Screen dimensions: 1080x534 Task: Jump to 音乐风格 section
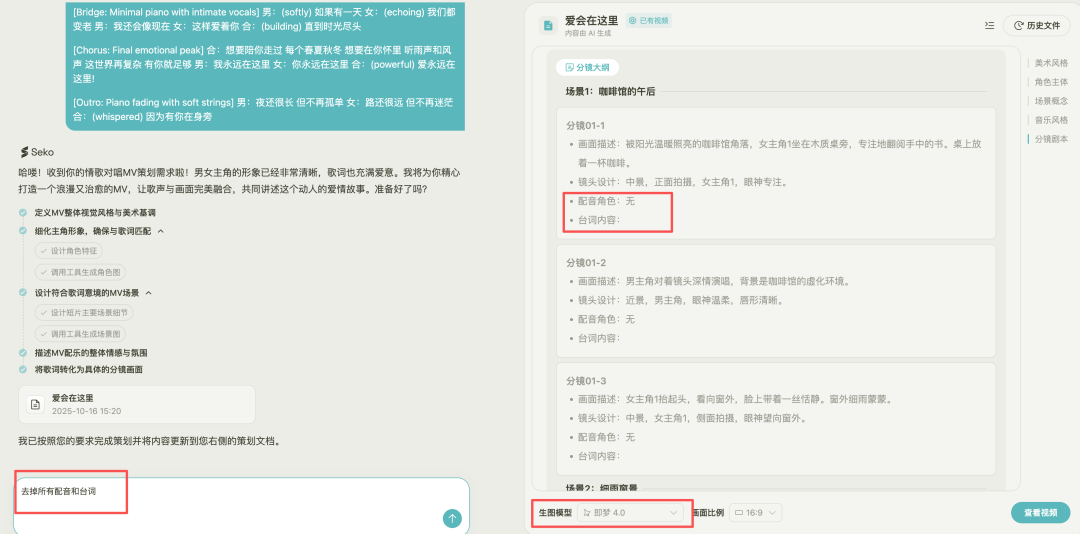tap(1051, 120)
